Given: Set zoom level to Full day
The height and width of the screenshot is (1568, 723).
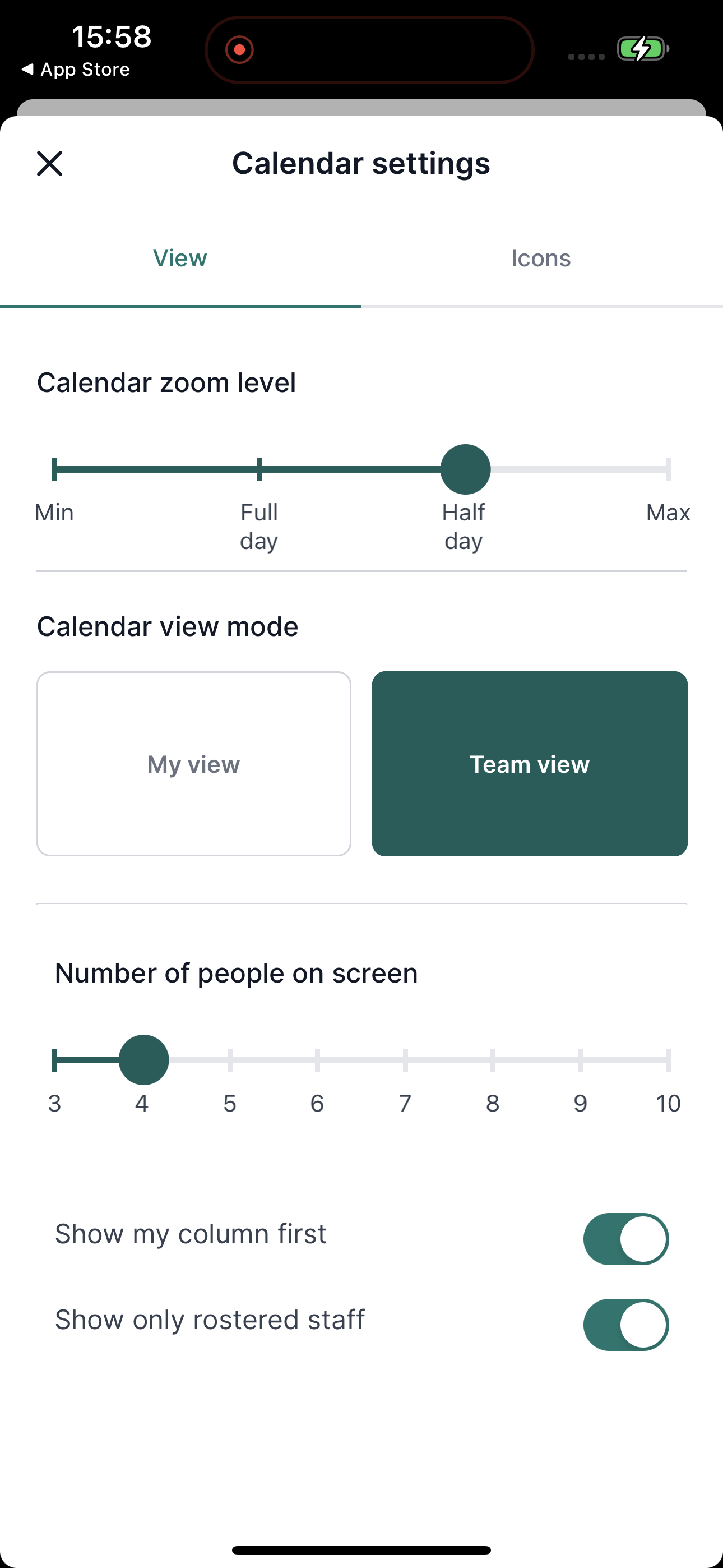Looking at the screenshot, I should click(259, 469).
